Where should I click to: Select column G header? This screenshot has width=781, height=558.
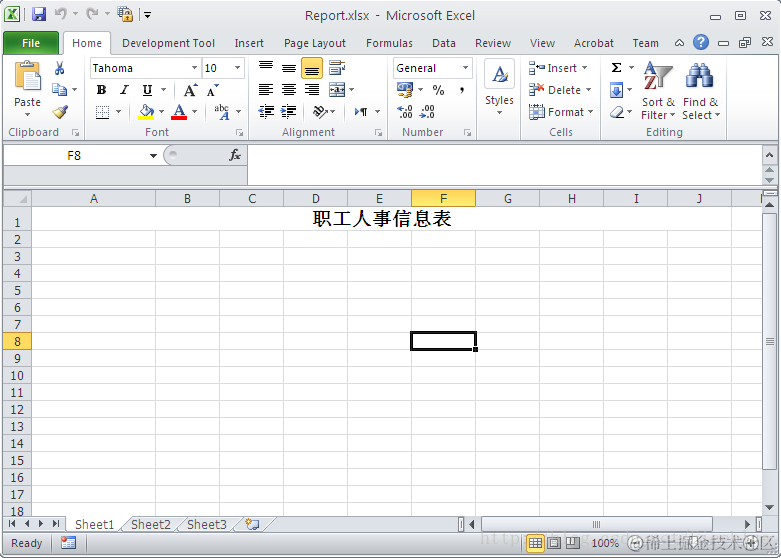(x=508, y=199)
